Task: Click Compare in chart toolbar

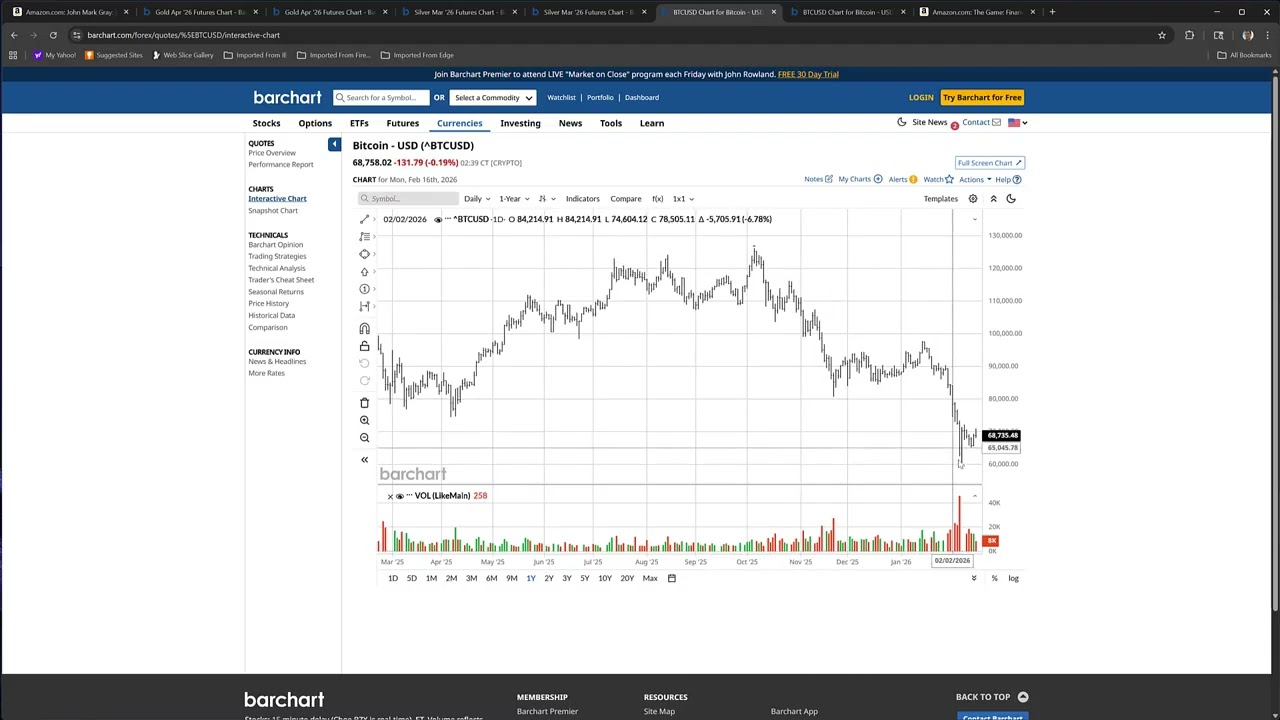Action: [626, 199]
